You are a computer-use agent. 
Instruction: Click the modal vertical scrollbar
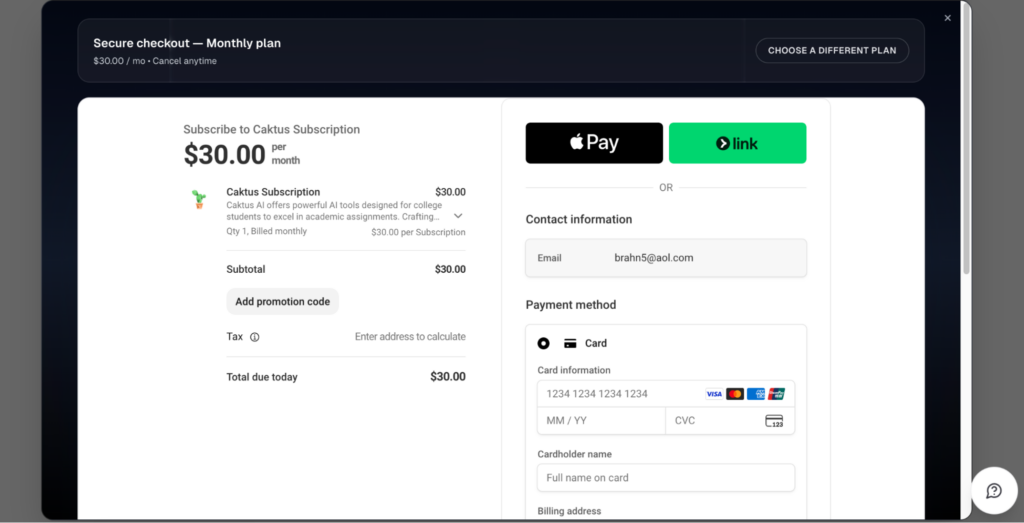click(x=966, y=138)
